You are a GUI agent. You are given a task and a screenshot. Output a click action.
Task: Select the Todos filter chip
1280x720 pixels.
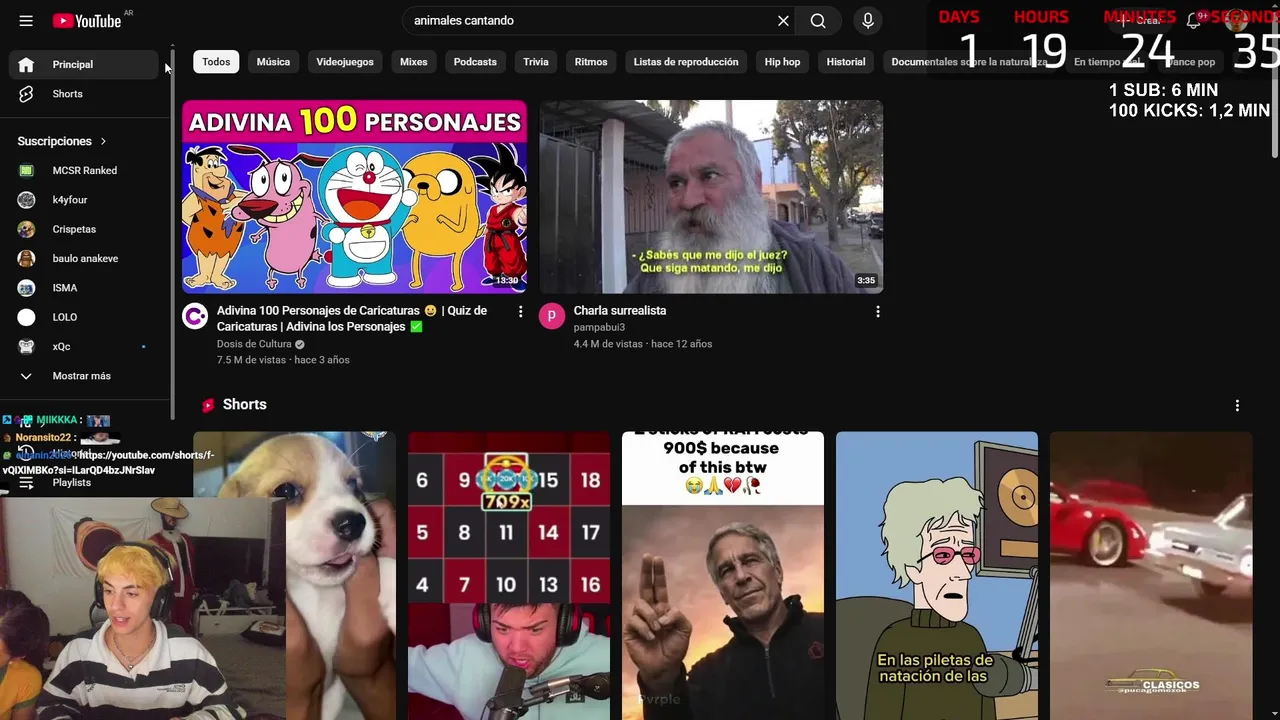pyautogui.click(x=216, y=62)
